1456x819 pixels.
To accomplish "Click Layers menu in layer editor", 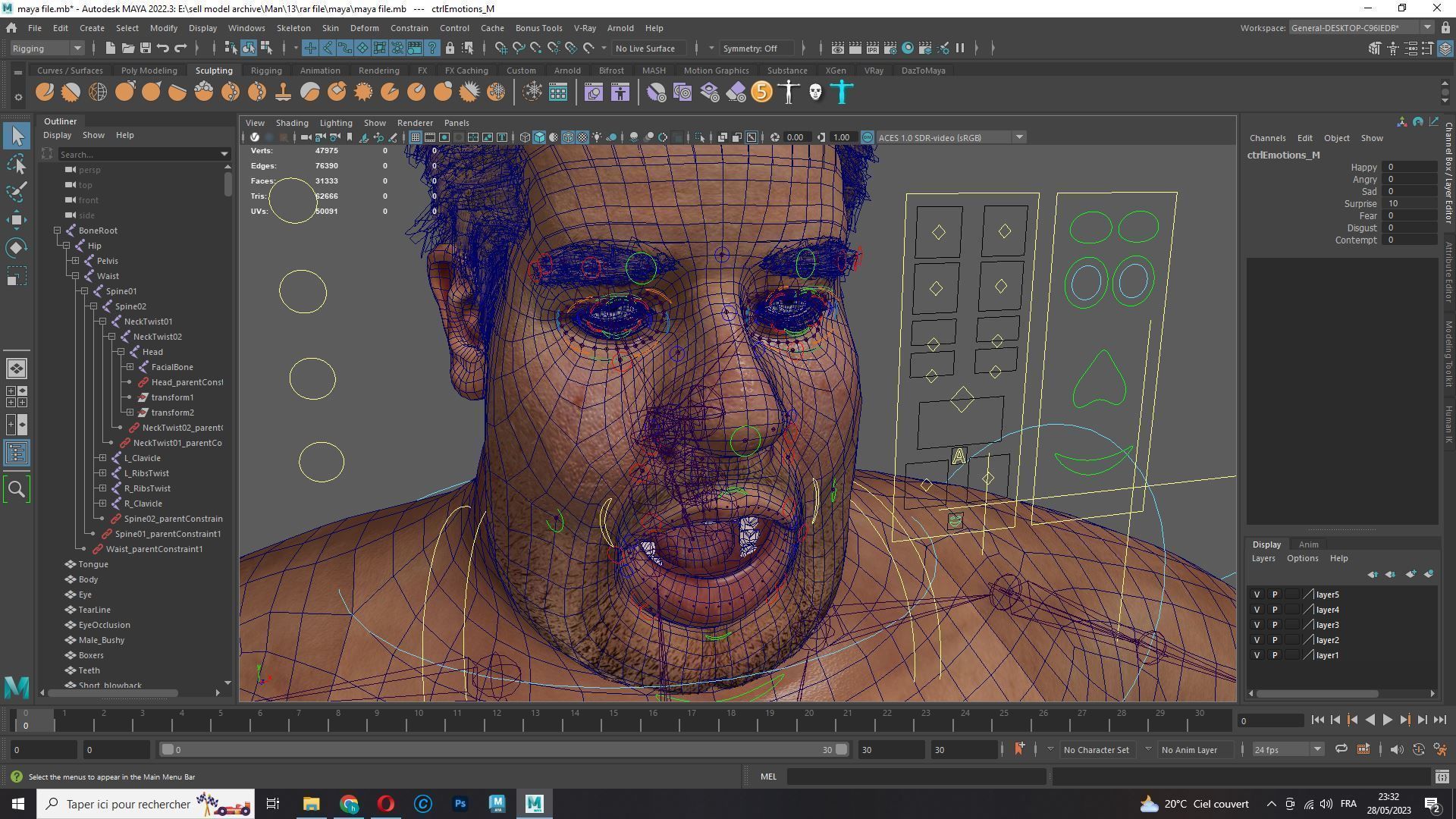I will tap(1263, 558).
